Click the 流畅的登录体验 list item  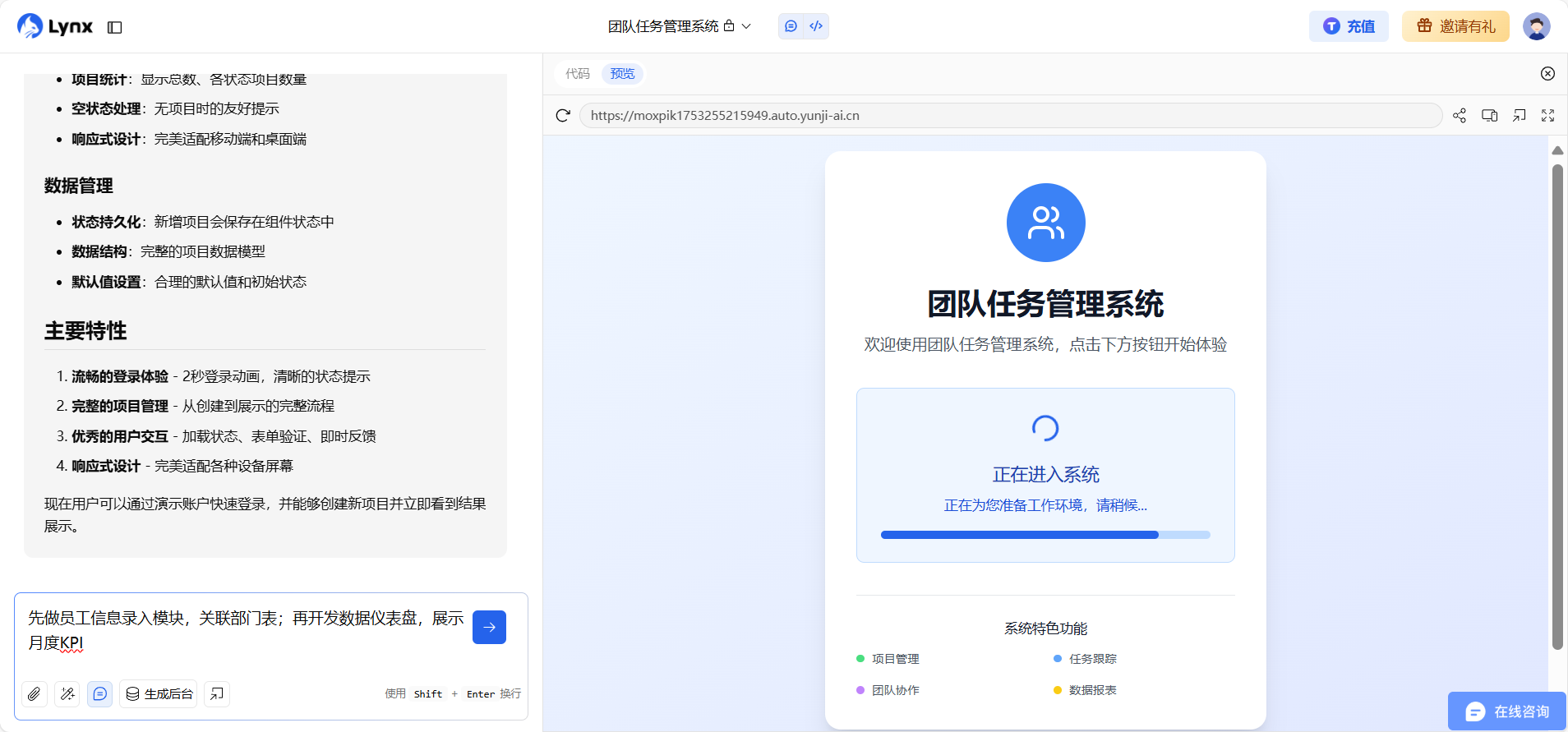(x=221, y=376)
